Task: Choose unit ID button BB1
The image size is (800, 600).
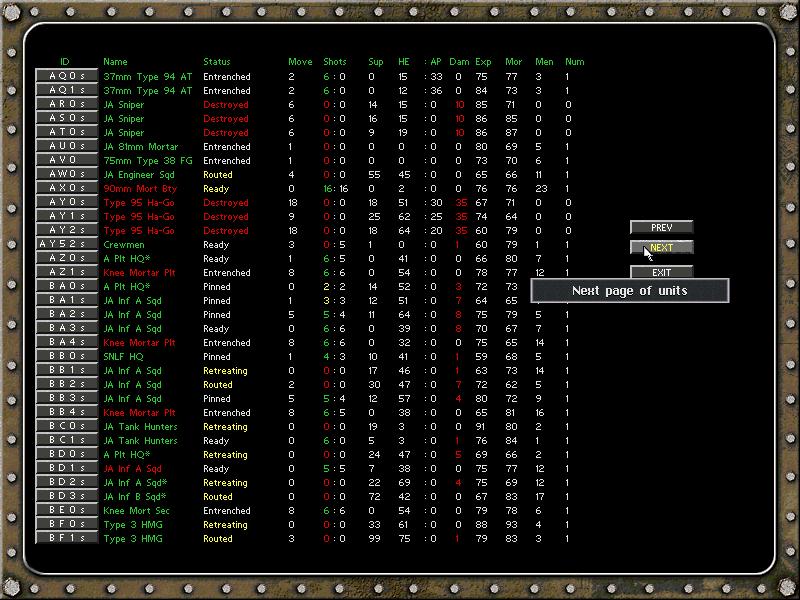Action: pos(67,370)
